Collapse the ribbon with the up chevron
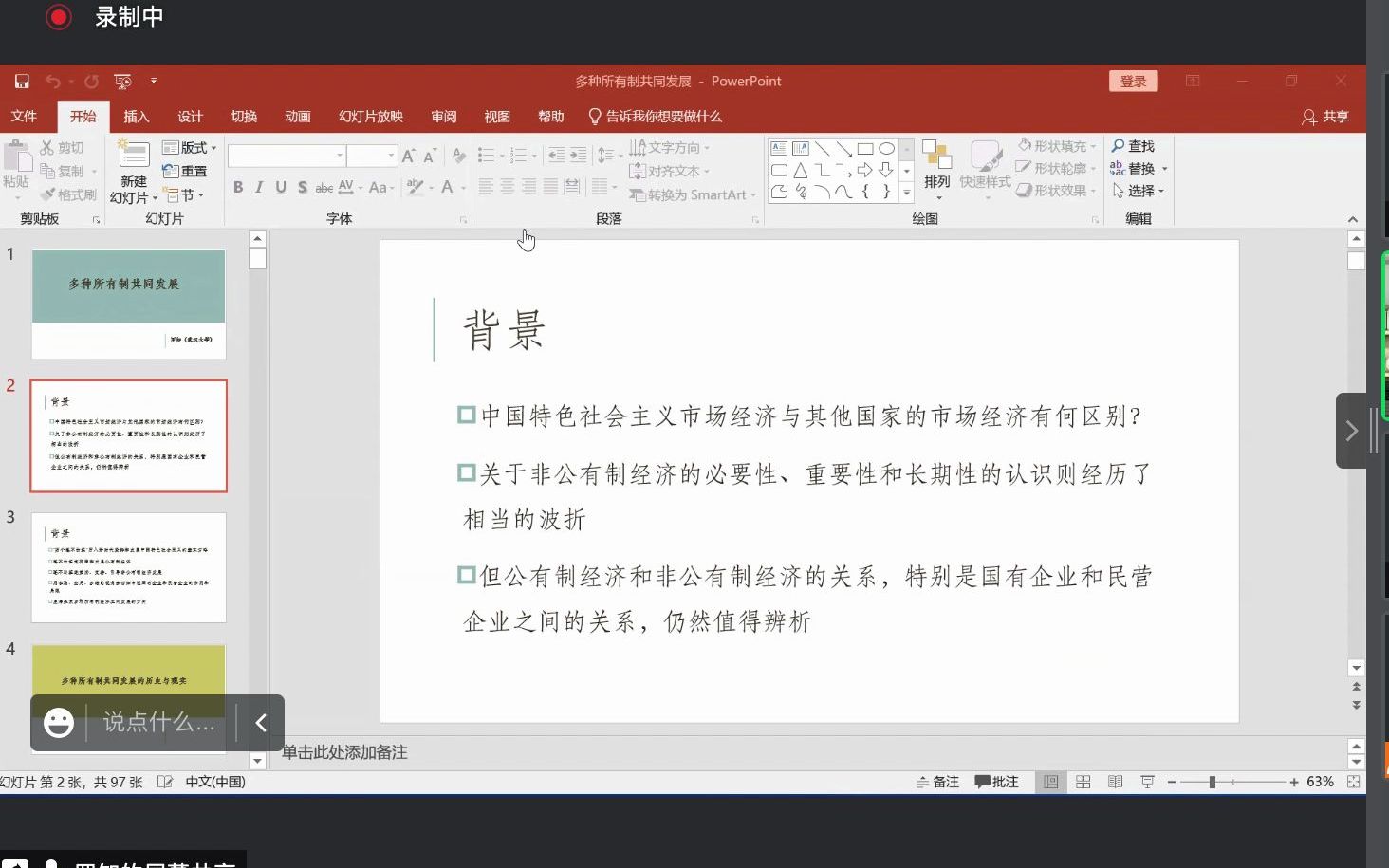 pyautogui.click(x=1353, y=219)
